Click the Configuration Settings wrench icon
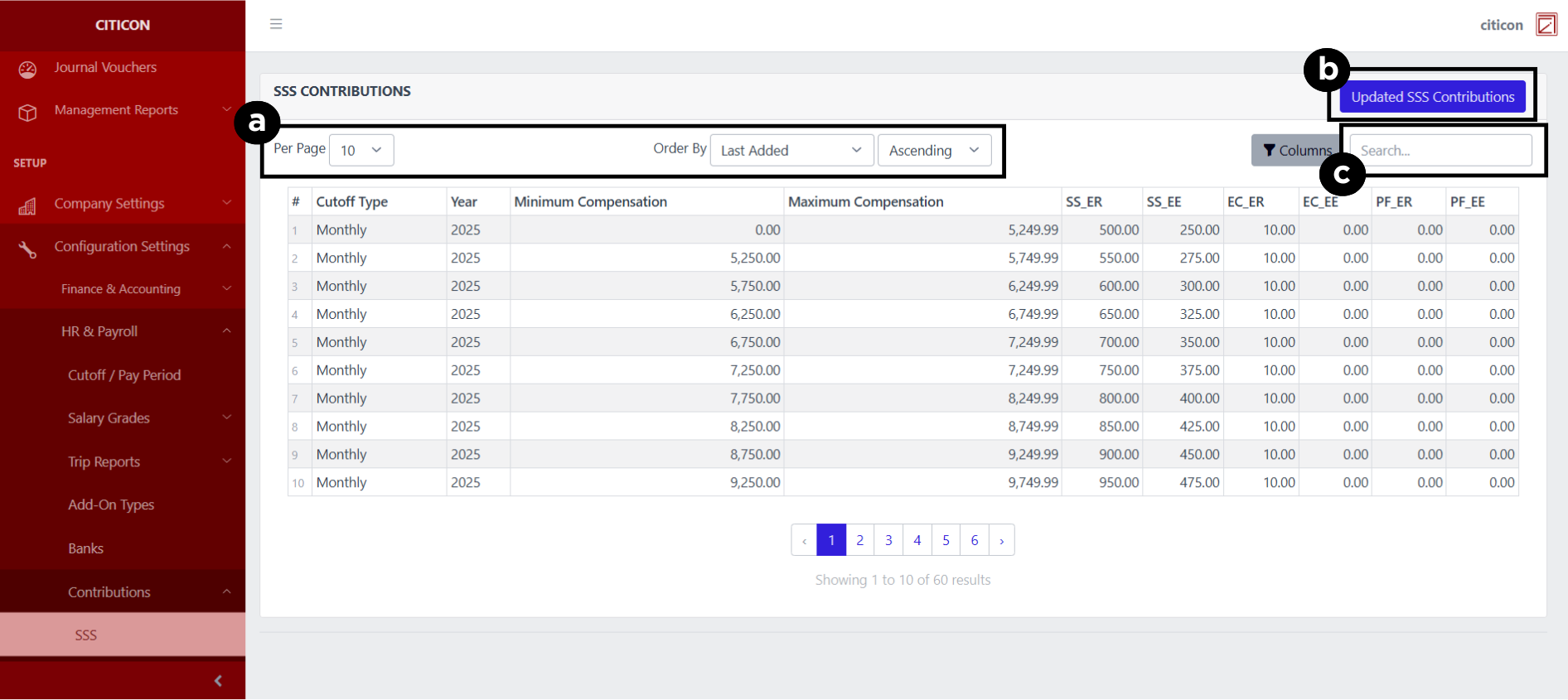 pos(27,249)
